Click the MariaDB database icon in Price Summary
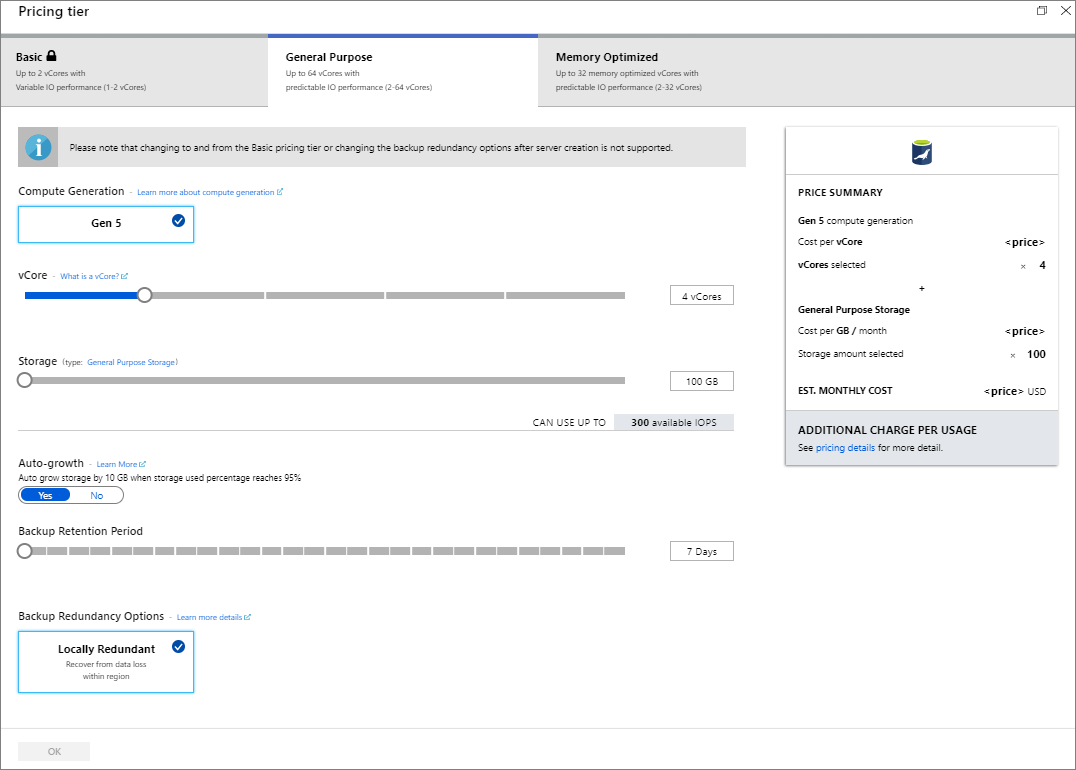The image size is (1076, 770). point(921,153)
